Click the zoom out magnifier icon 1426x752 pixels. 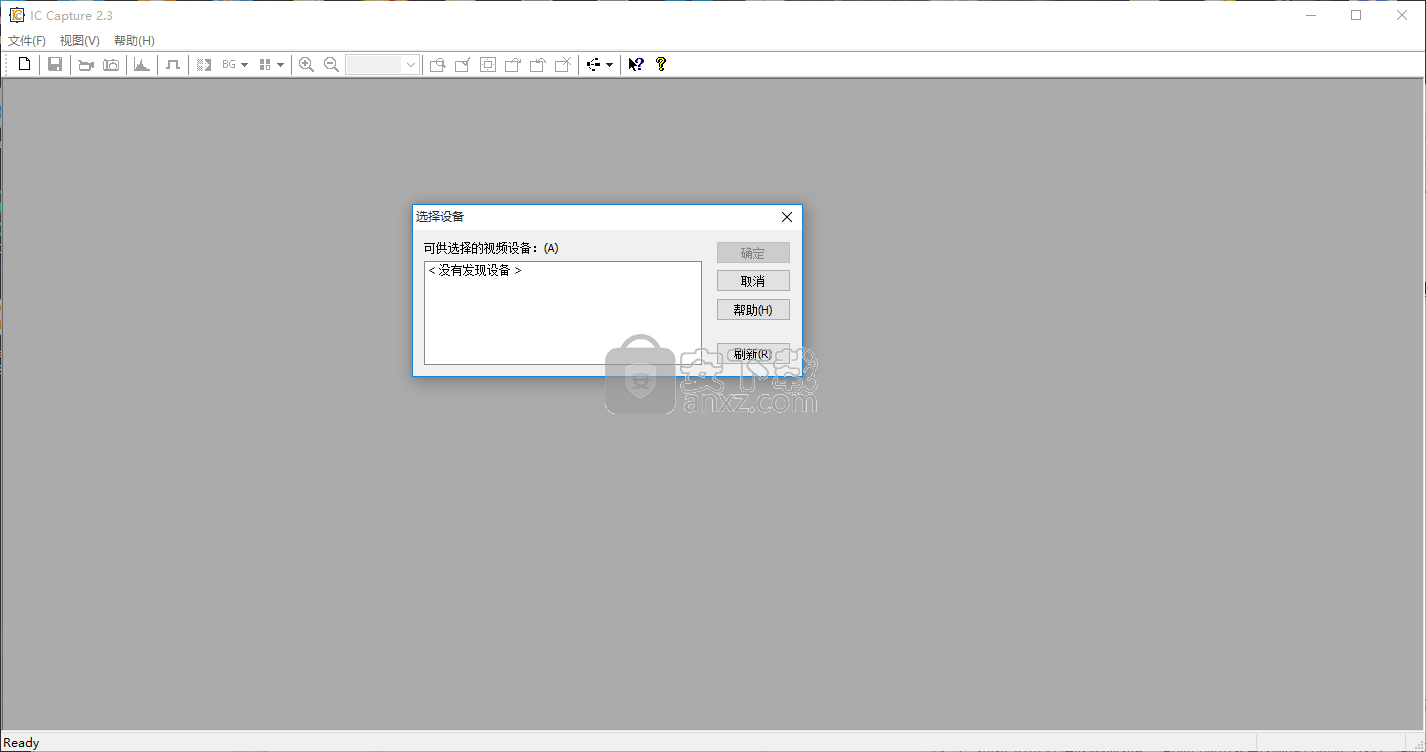pos(331,64)
